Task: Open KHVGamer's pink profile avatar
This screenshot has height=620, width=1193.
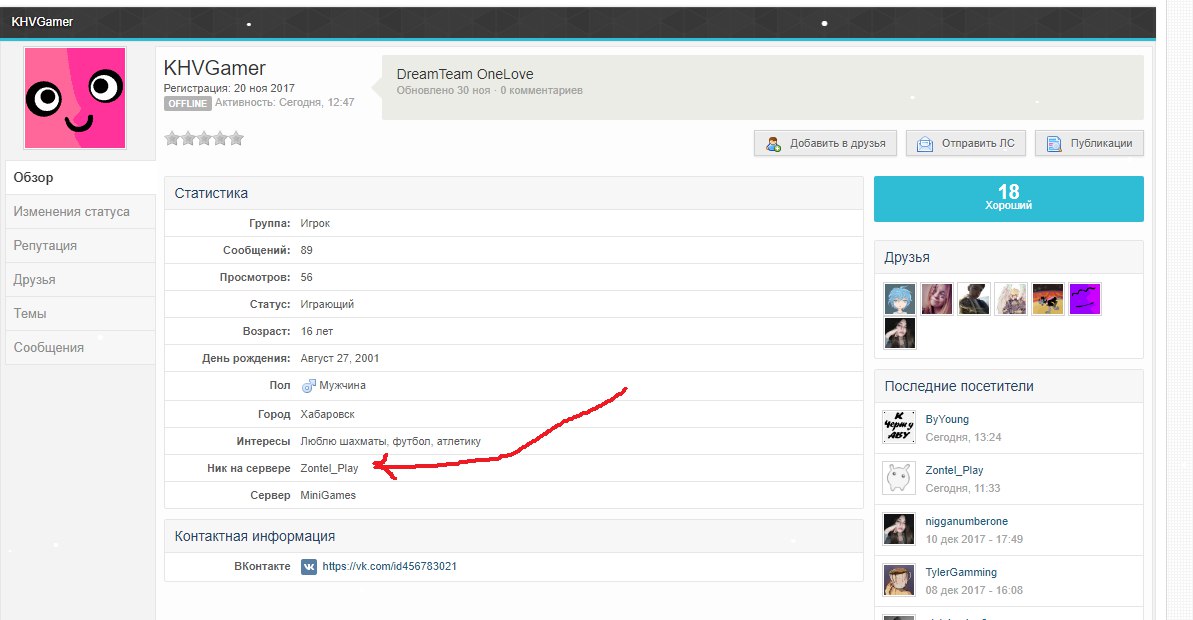Action: click(x=75, y=98)
